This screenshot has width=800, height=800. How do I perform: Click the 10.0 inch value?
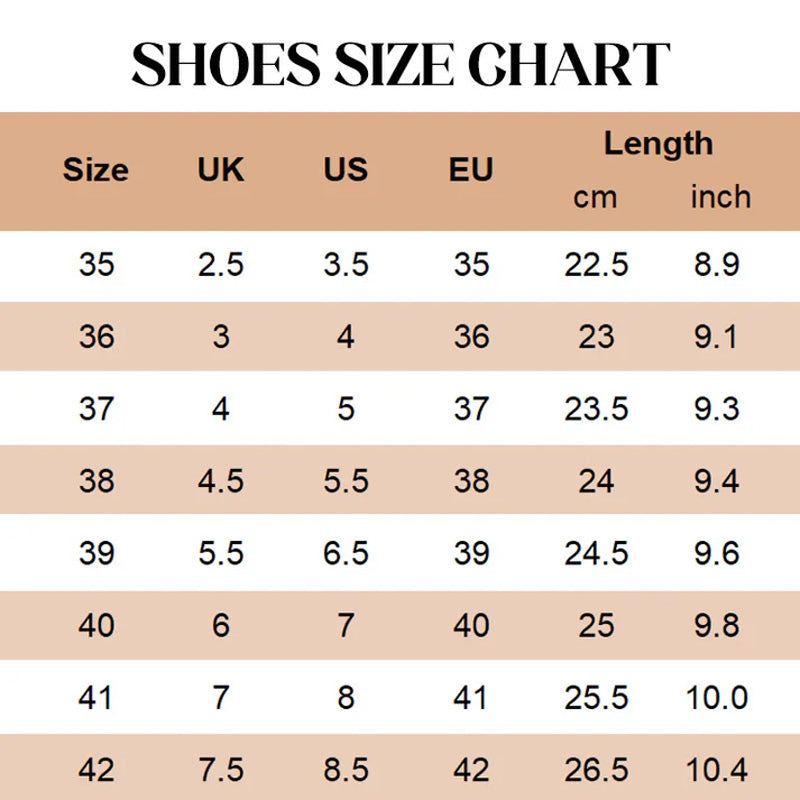pyautogui.click(x=716, y=697)
